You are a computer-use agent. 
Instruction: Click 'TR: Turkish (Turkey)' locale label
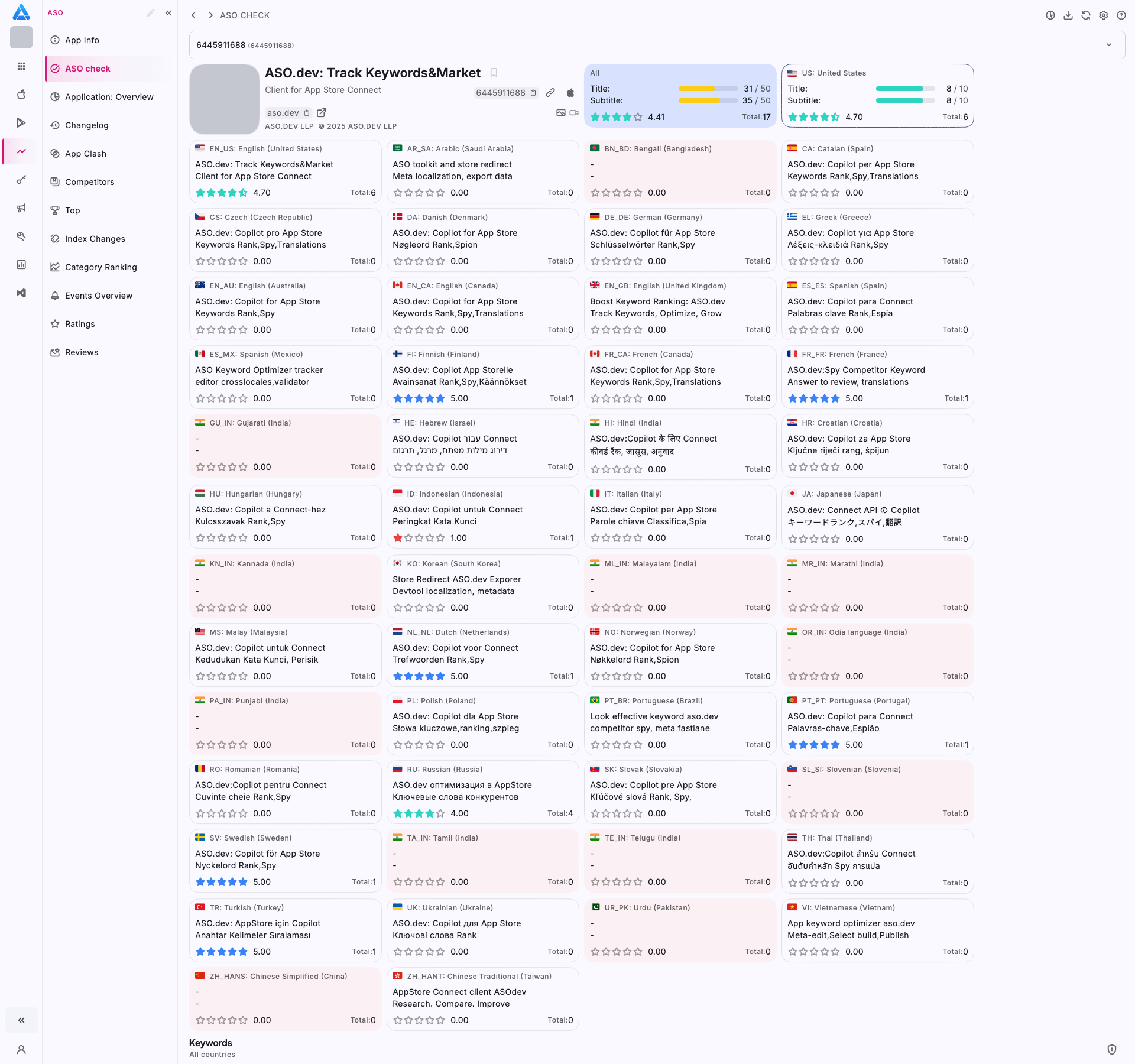tap(247, 908)
